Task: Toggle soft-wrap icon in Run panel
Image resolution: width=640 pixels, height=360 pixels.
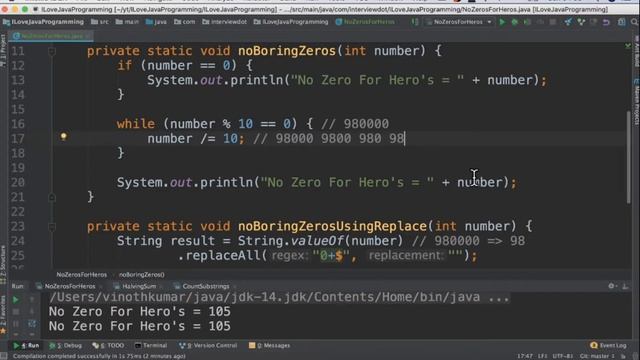Action: coord(32,324)
